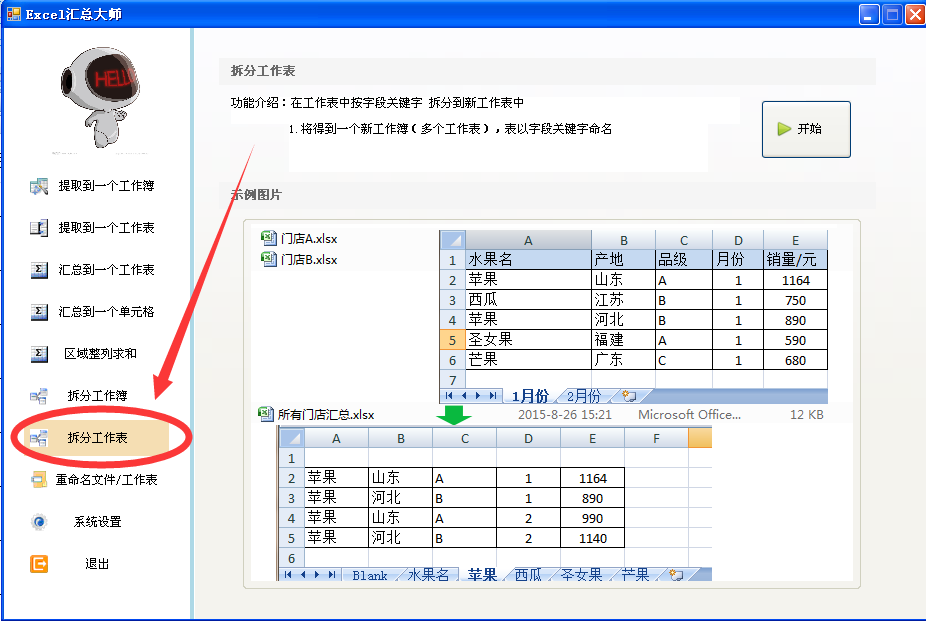Click the 汇总到一个工作表 sigma icon
Viewport: 926px width, 621px height.
point(39,270)
